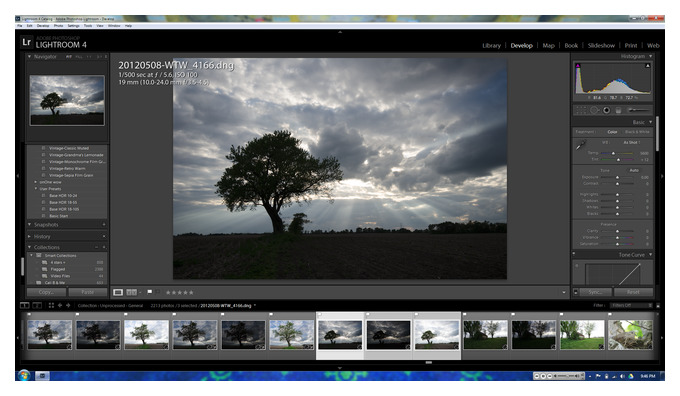Collapse the Navigator panel

point(29,57)
